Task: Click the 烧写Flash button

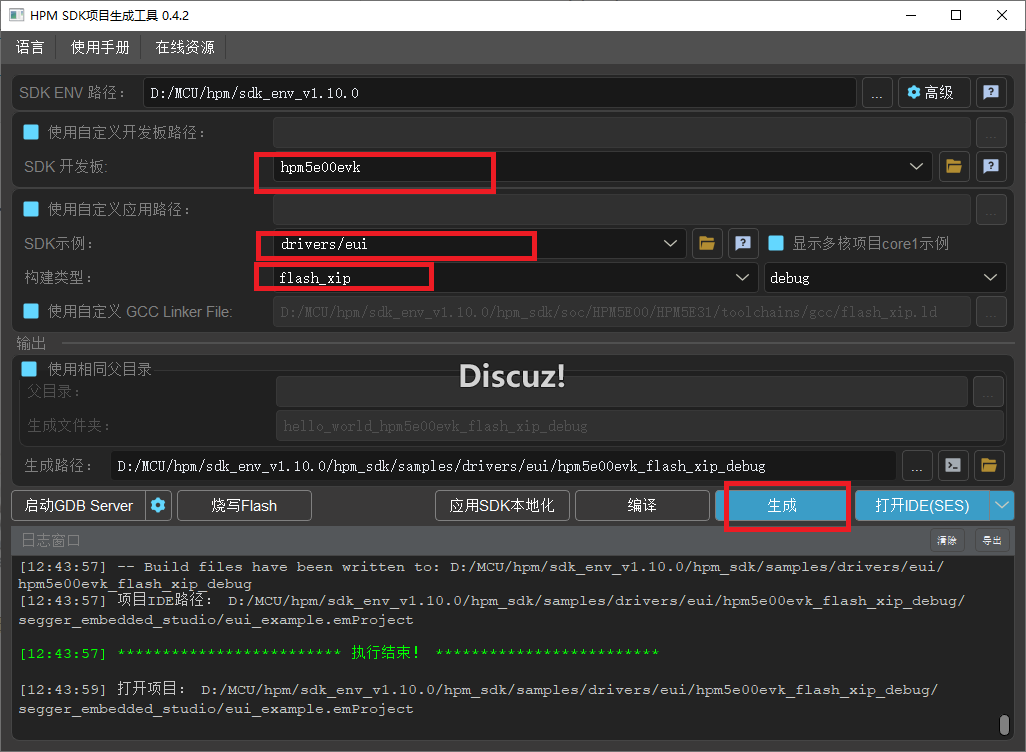Action: (x=244, y=506)
